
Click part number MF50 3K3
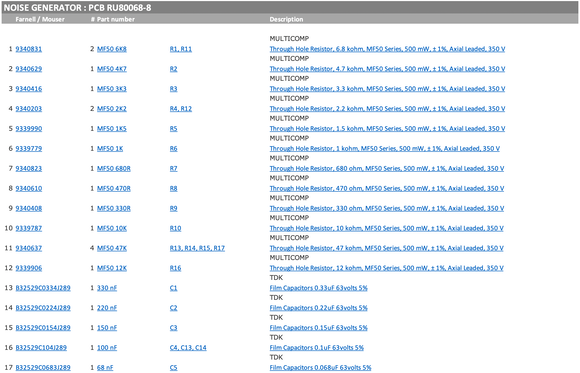tap(112, 89)
